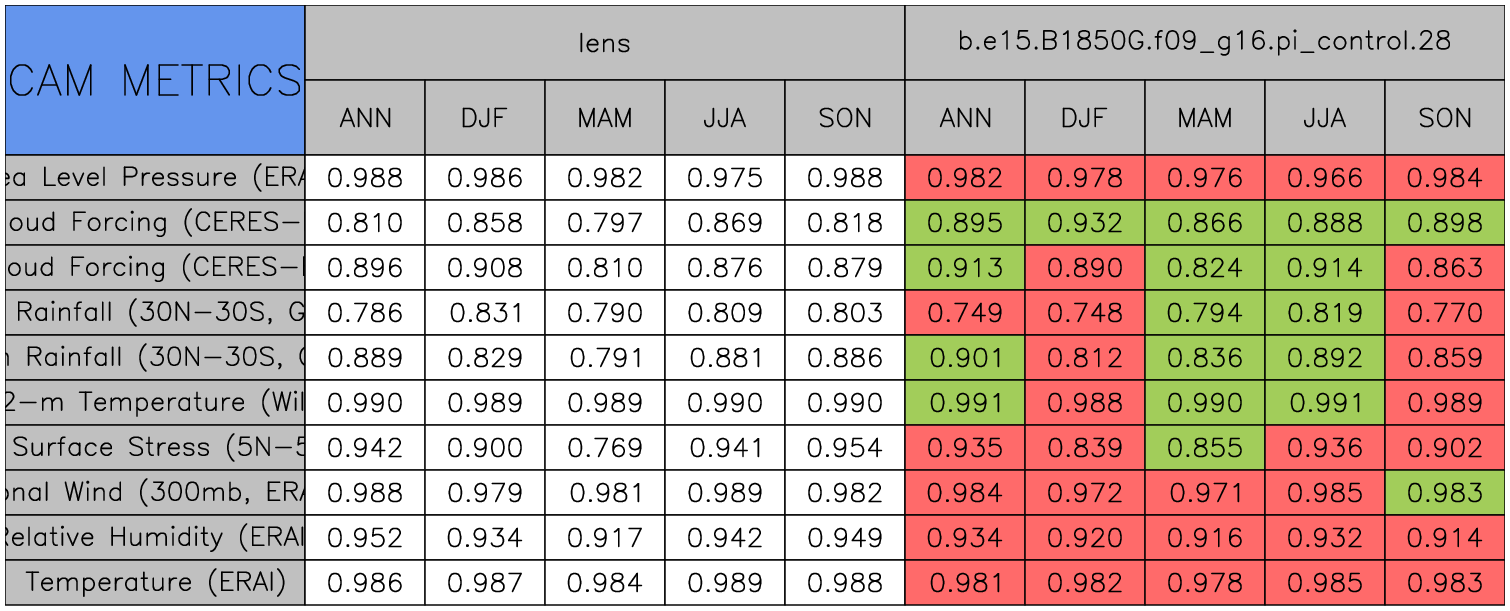
Task: Select the JJA header under the pi_control group
Action: 1325,118
